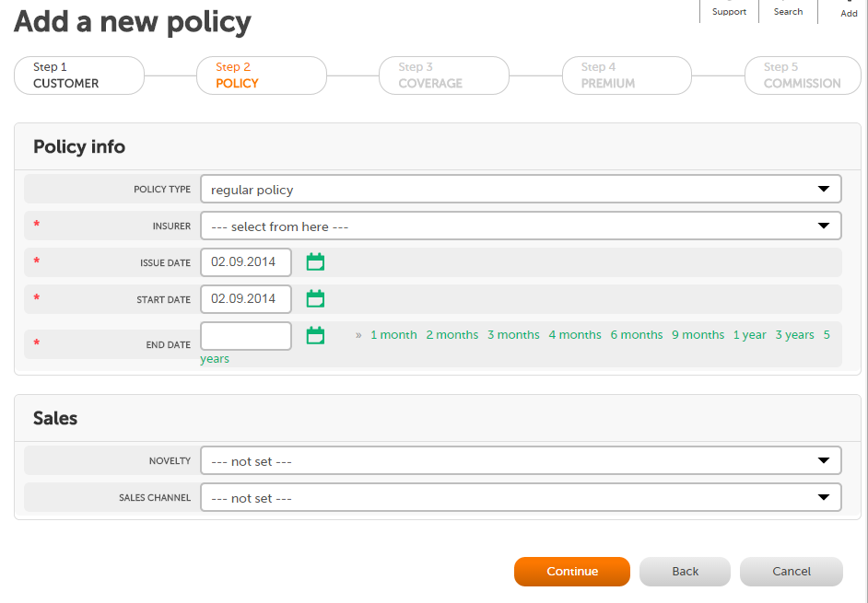This screenshot has width=868, height=603.
Task: Focus the End Date input field
Action: [x=246, y=336]
